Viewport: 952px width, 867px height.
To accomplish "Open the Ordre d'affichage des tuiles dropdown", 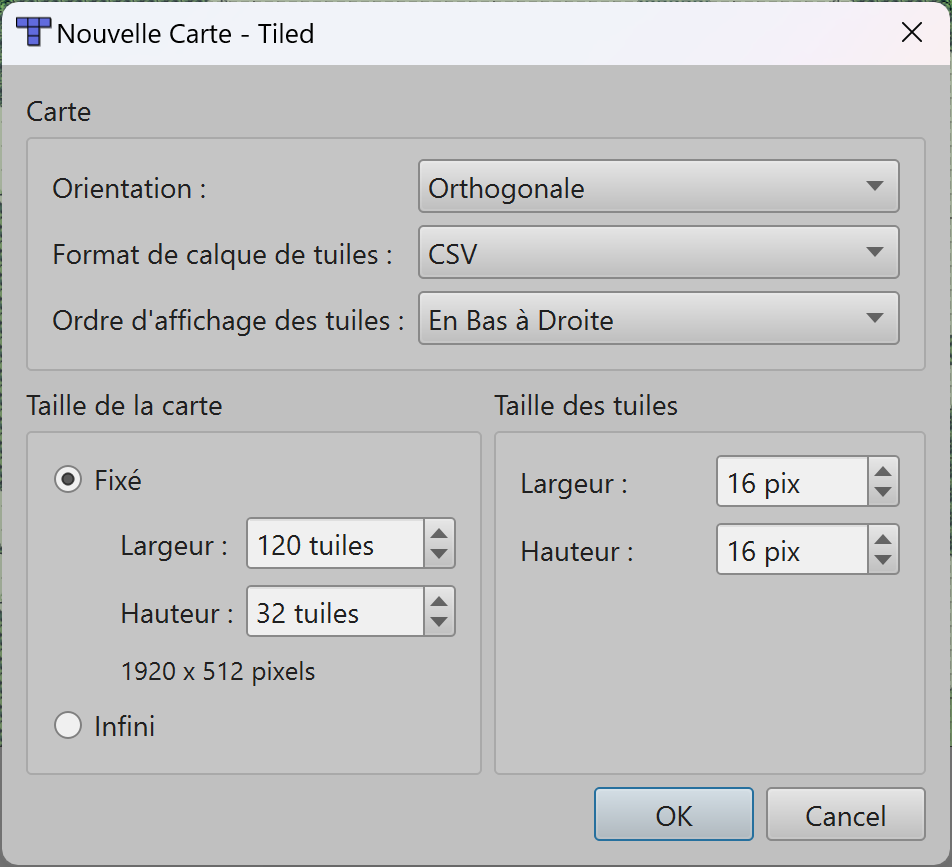I will pyautogui.click(x=658, y=319).
